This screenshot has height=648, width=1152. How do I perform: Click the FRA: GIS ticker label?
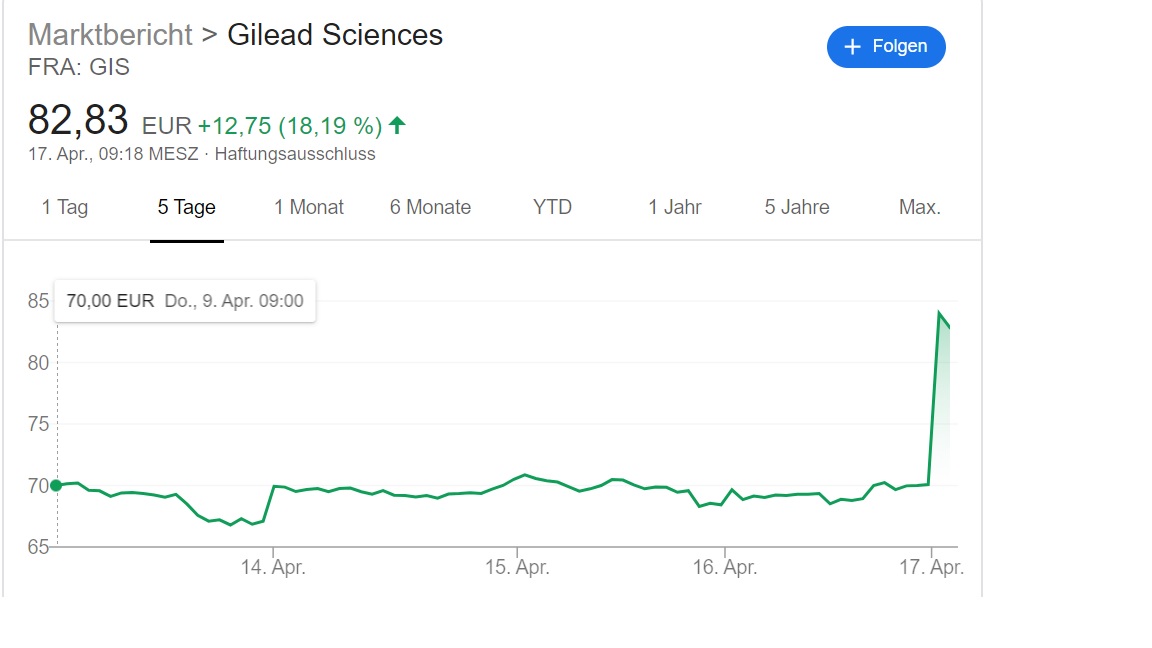79,67
